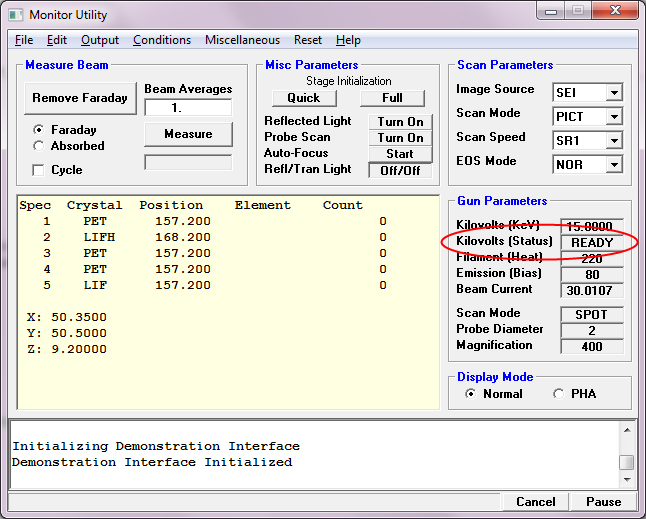
Task: Click the Monitor Utility title bar icon
Action: 15,15
